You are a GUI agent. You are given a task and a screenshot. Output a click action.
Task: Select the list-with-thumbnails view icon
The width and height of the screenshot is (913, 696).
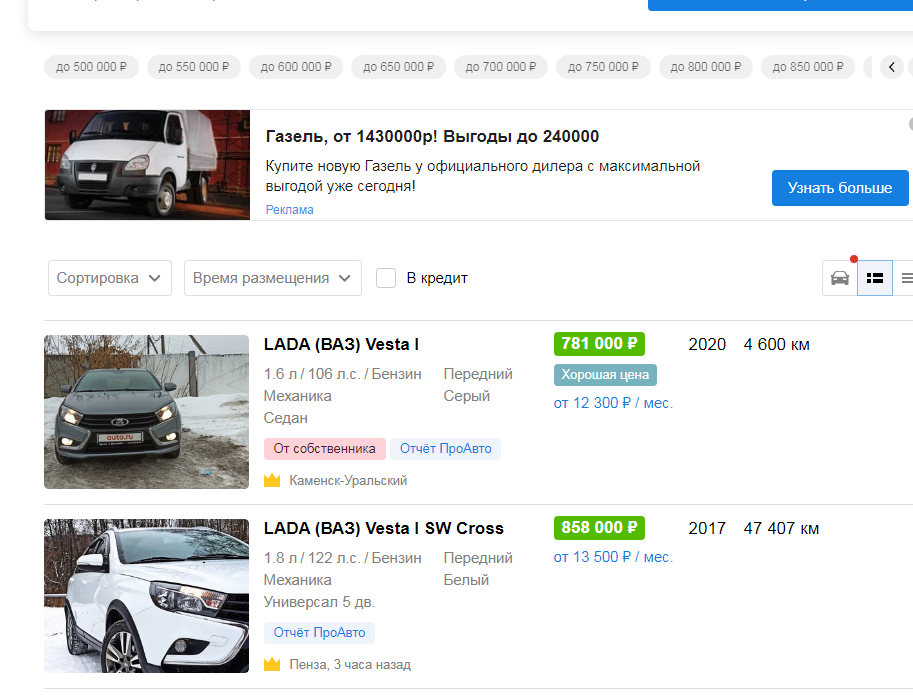875,278
